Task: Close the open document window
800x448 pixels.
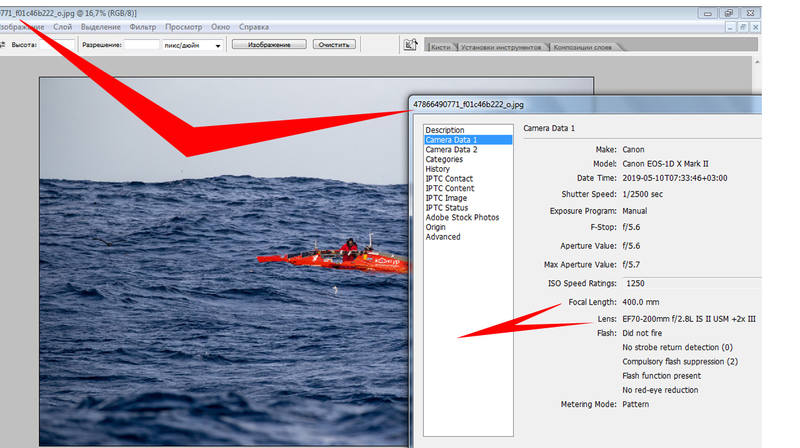Action: pyautogui.click(x=756, y=27)
